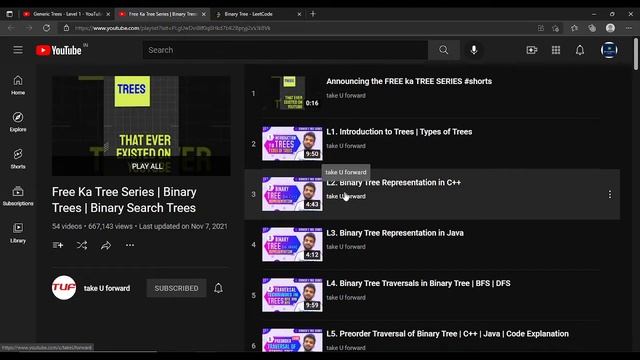
Task: Open Subscriptions in the sidebar
Action: (x=18, y=196)
